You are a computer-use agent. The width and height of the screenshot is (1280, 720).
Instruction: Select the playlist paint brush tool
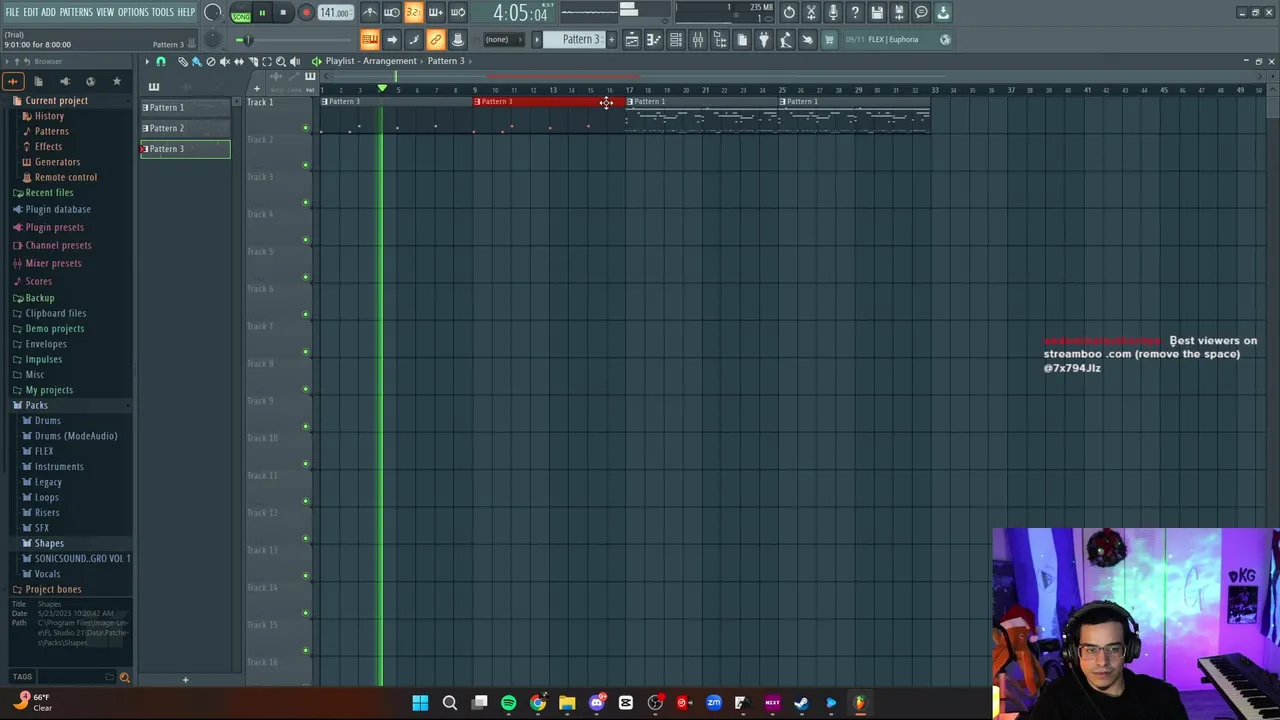point(196,62)
